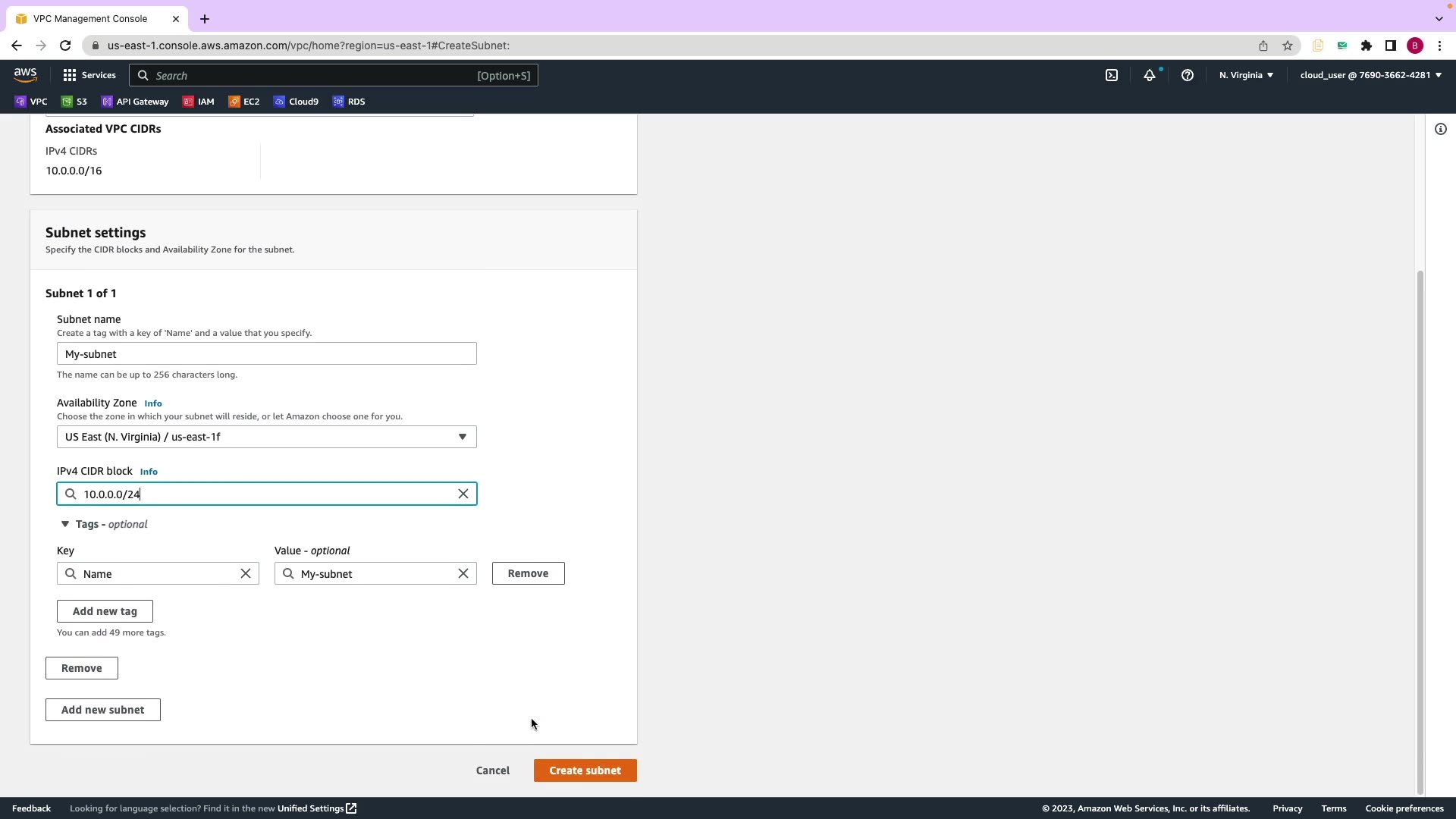This screenshot has height=819, width=1456.
Task: Clear the IPv4 CIDR block field
Action: [x=463, y=494]
